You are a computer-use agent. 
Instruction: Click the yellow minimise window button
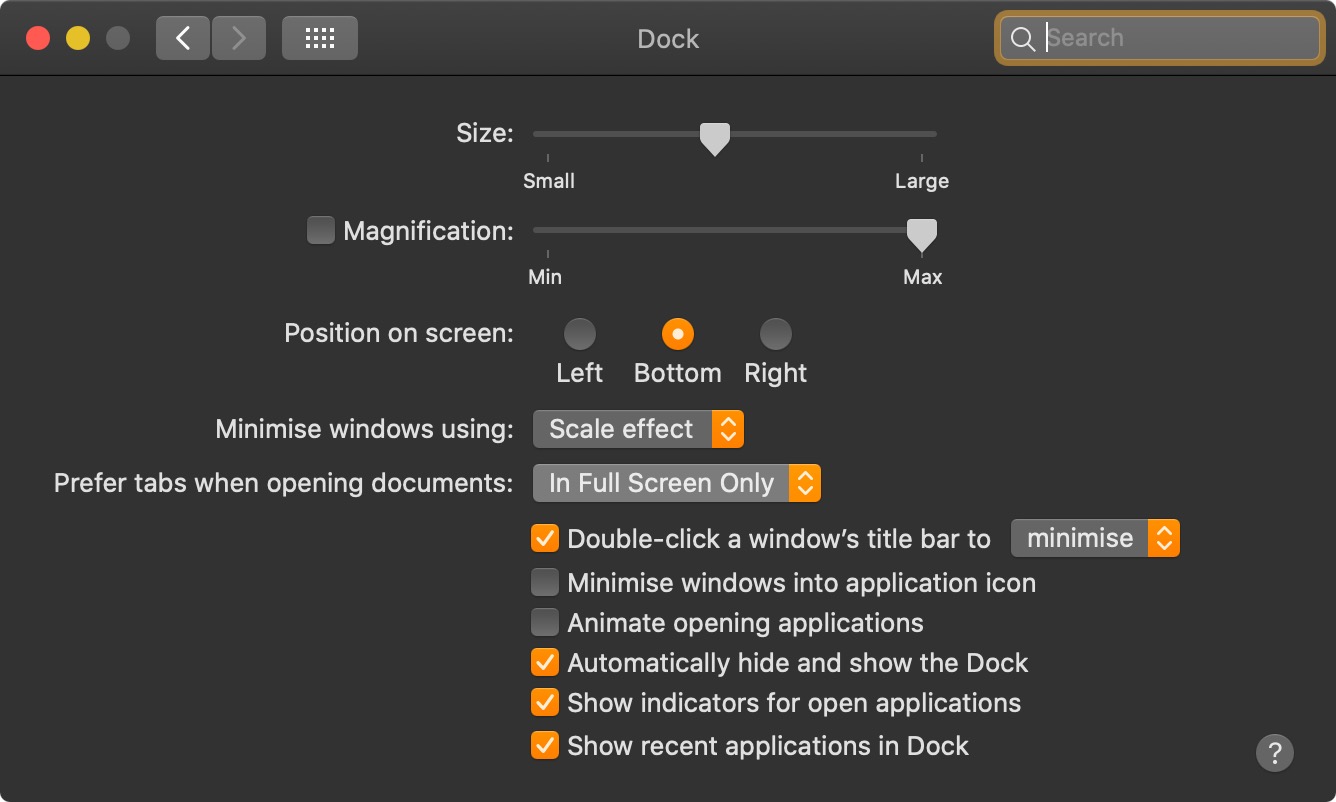pos(78,39)
